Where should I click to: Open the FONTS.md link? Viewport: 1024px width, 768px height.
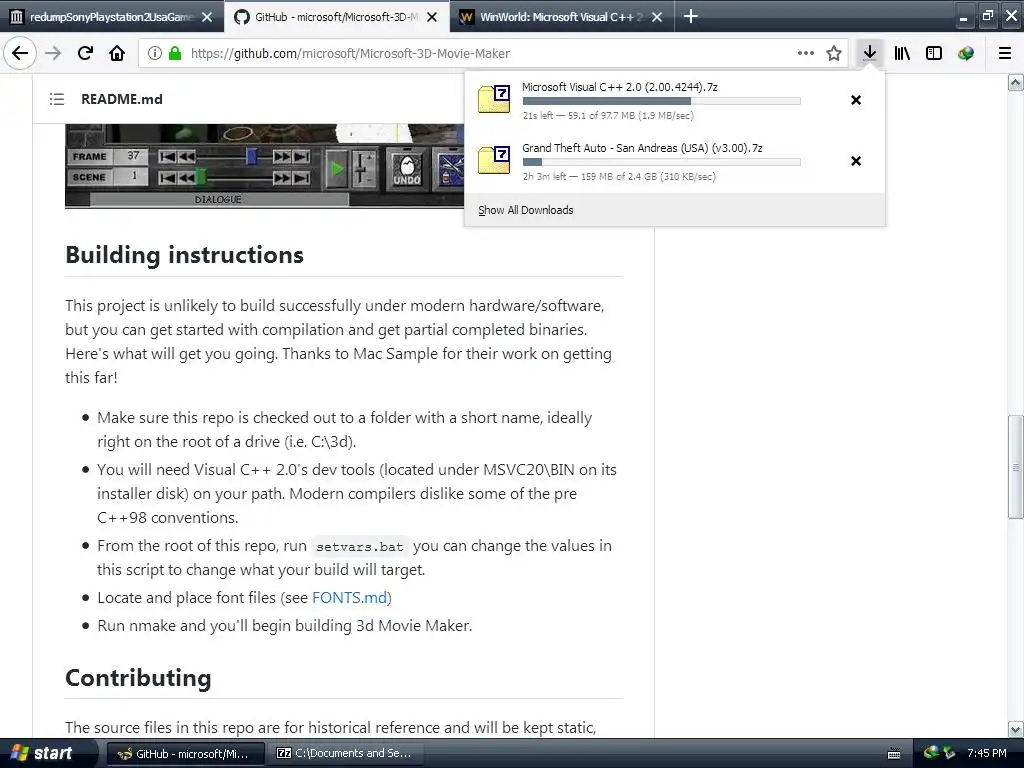349,598
